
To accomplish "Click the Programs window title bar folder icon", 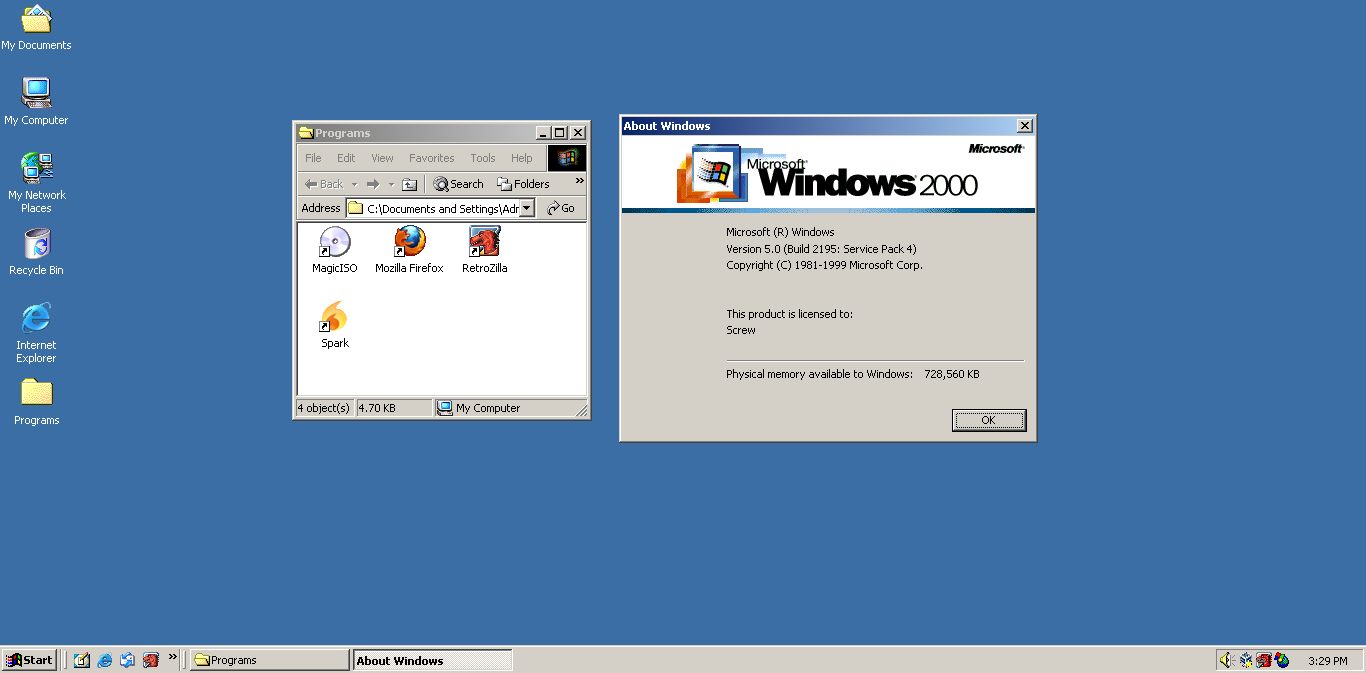I will [x=306, y=133].
